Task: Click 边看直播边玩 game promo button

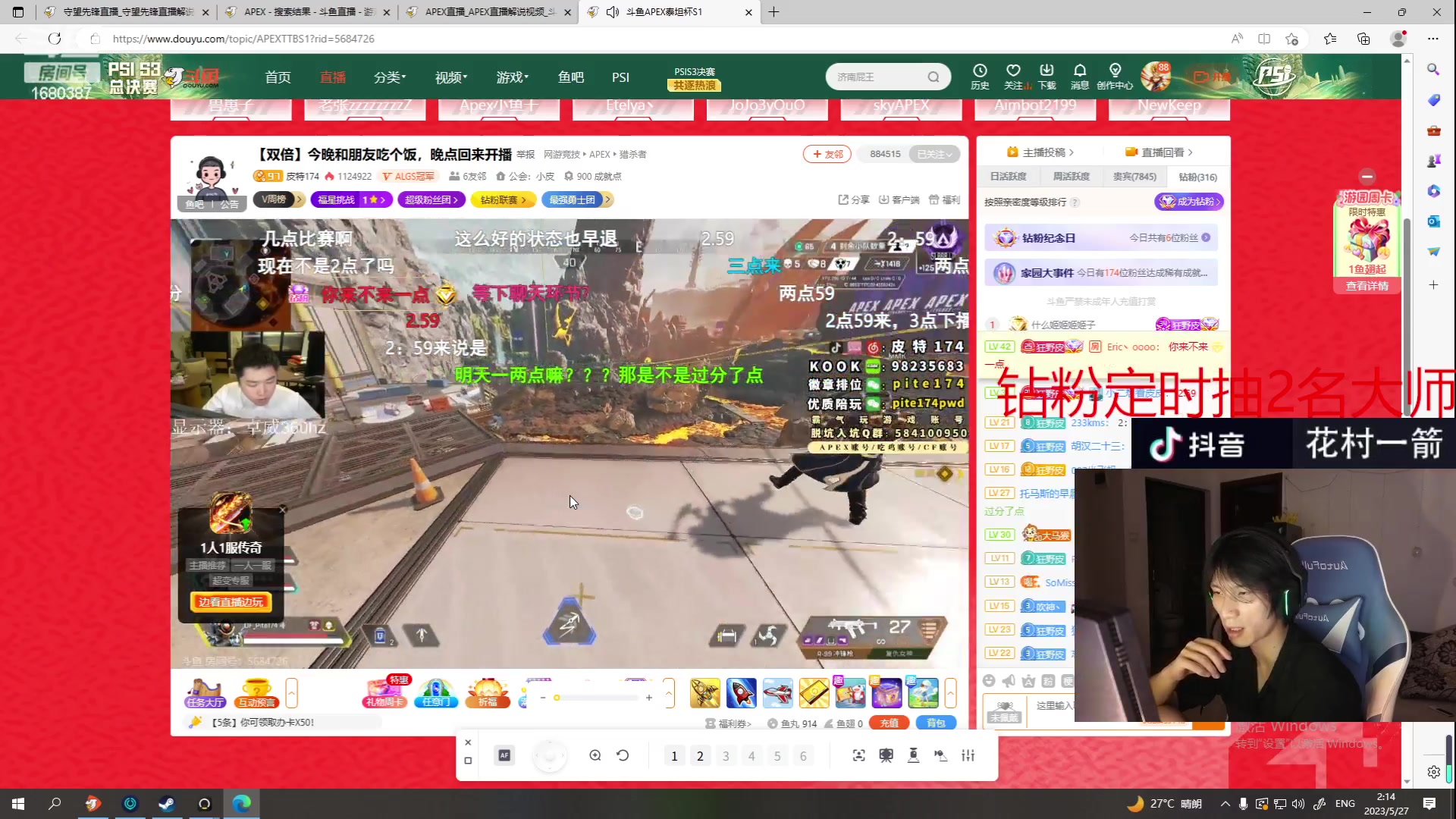Action: 231,602
